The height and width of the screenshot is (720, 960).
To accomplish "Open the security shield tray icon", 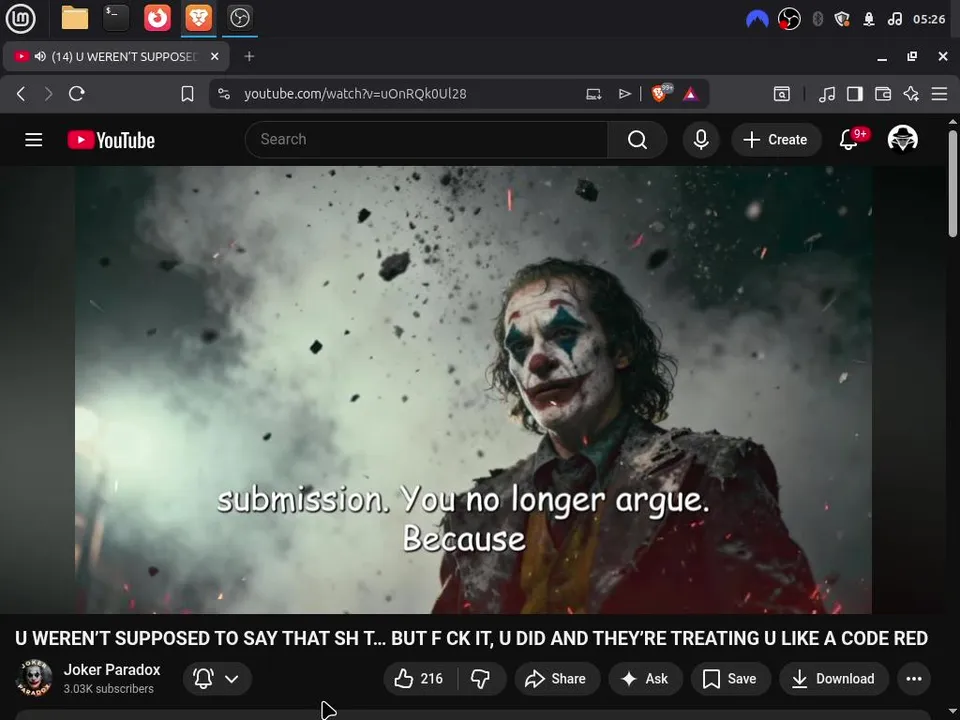I will click(842, 20).
